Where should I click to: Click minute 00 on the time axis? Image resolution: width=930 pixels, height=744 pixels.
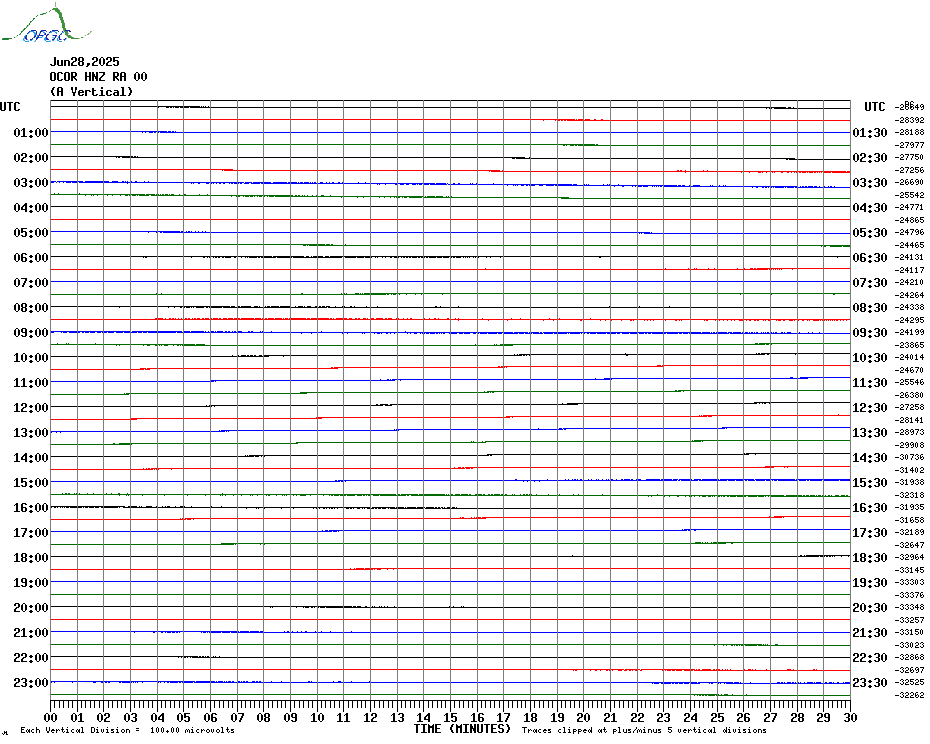pos(51,717)
